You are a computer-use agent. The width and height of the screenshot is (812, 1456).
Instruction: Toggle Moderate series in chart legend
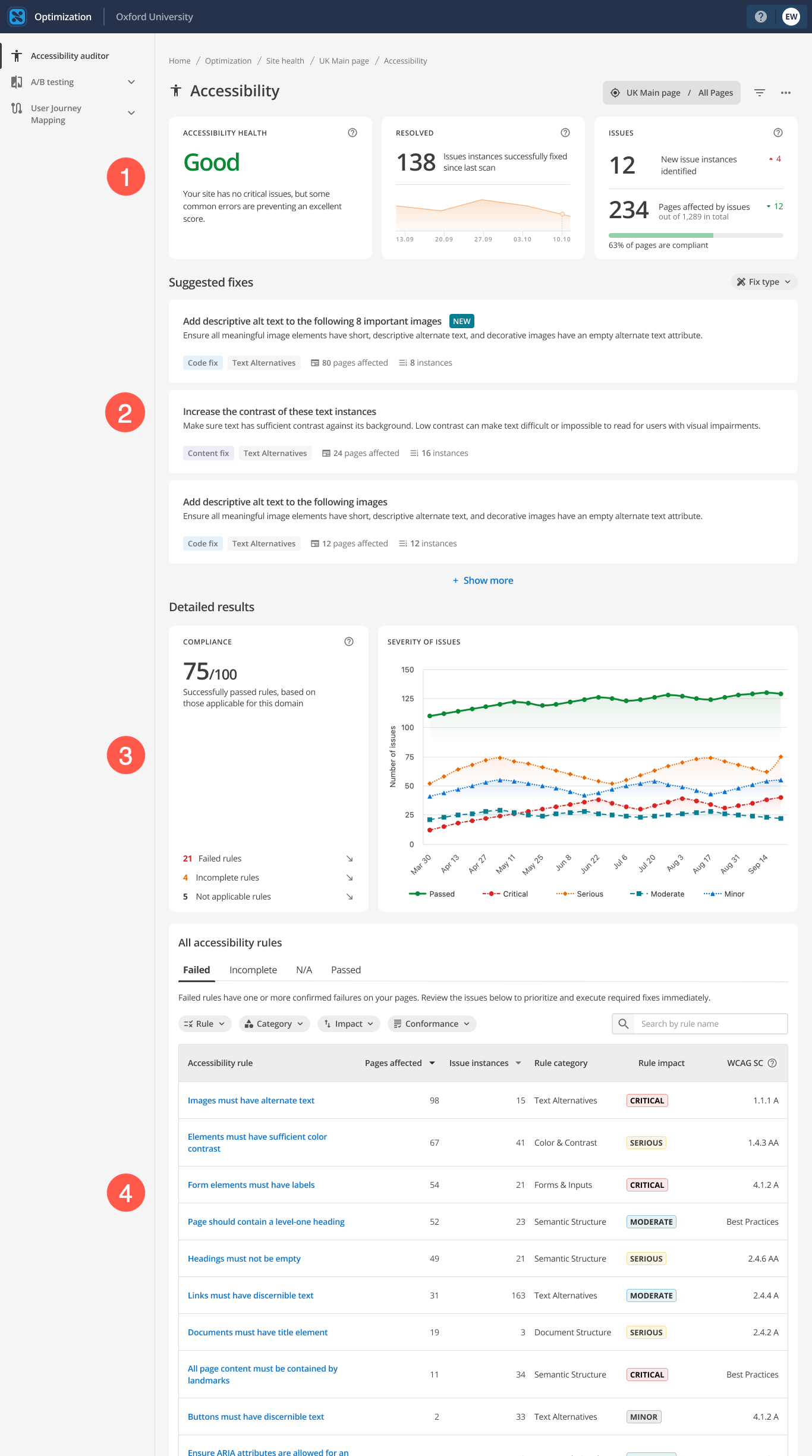(x=657, y=894)
